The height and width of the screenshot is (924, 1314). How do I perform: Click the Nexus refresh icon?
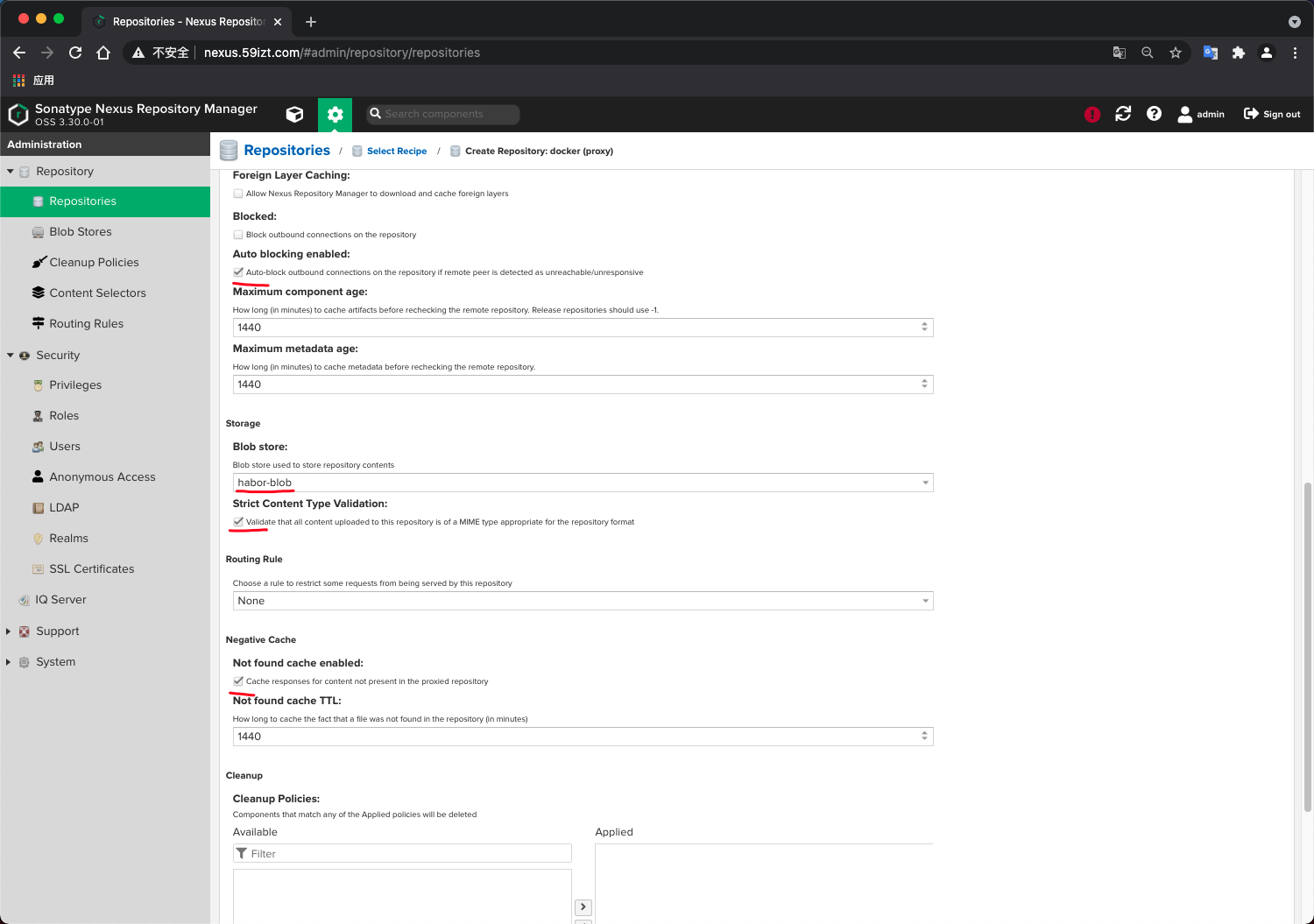[1123, 114]
